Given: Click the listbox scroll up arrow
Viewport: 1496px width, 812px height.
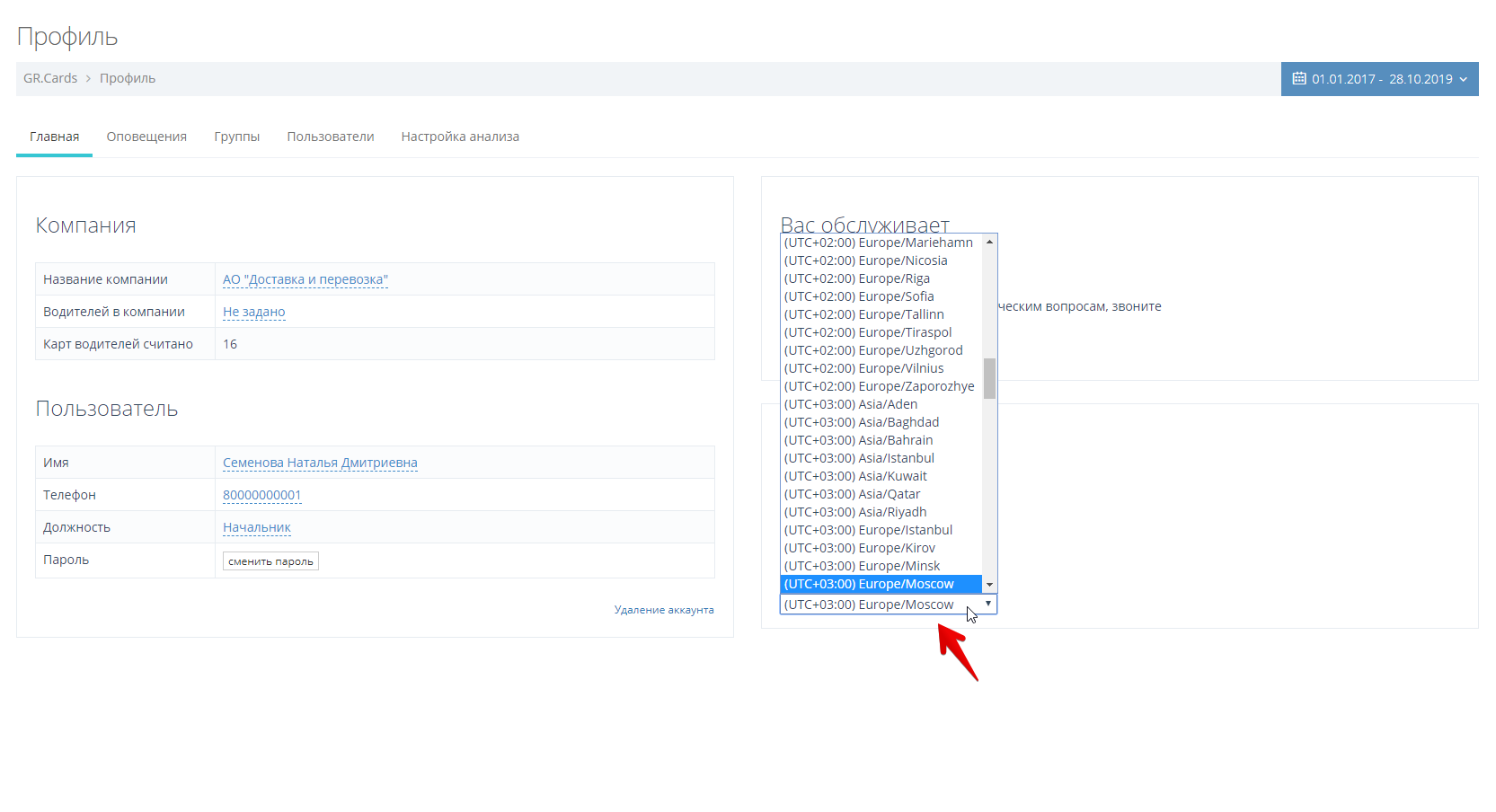Looking at the screenshot, I should pyautogui.click(x=989, y=242).
